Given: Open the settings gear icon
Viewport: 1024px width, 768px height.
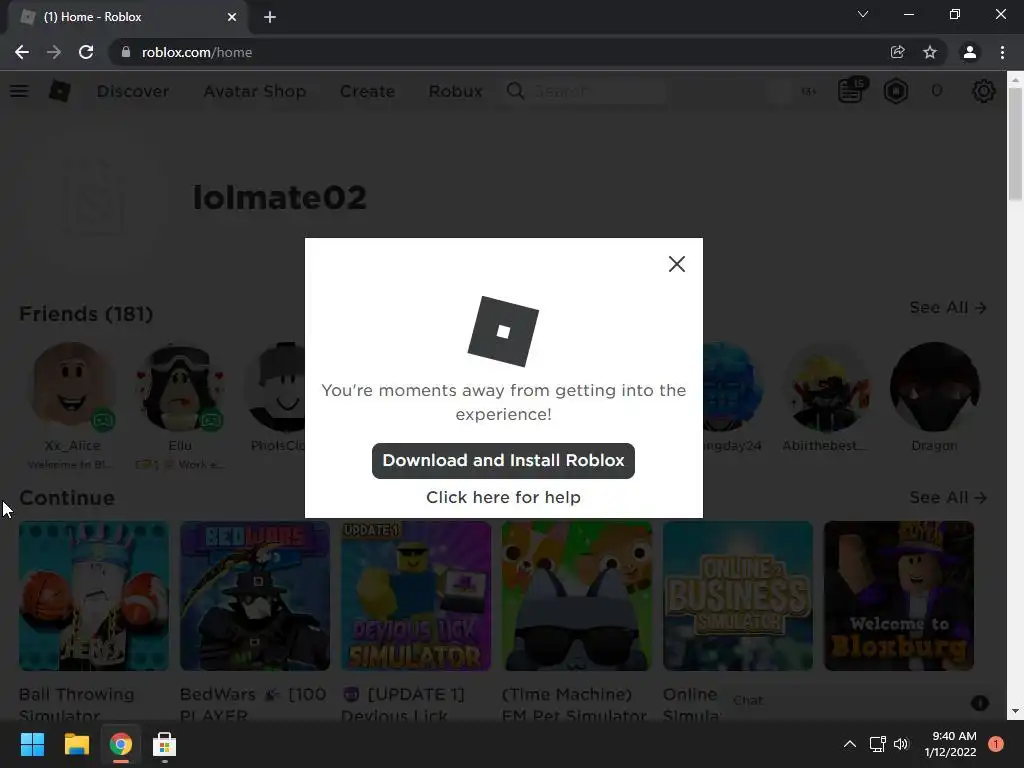Looking at the screenshot, I should (x=984, y=91).
